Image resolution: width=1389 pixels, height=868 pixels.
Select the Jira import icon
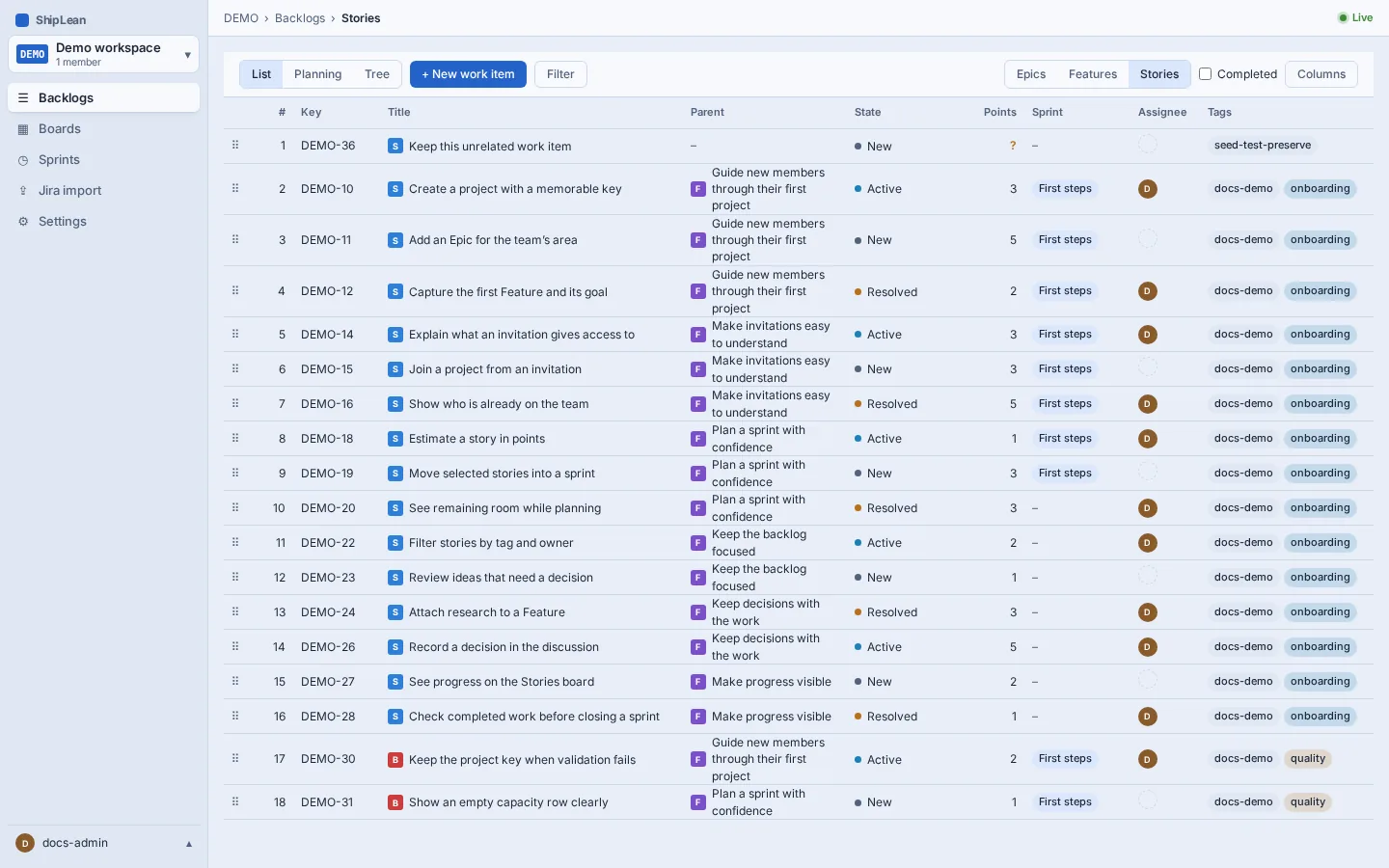pyautogui.click(x=23, y=191)
